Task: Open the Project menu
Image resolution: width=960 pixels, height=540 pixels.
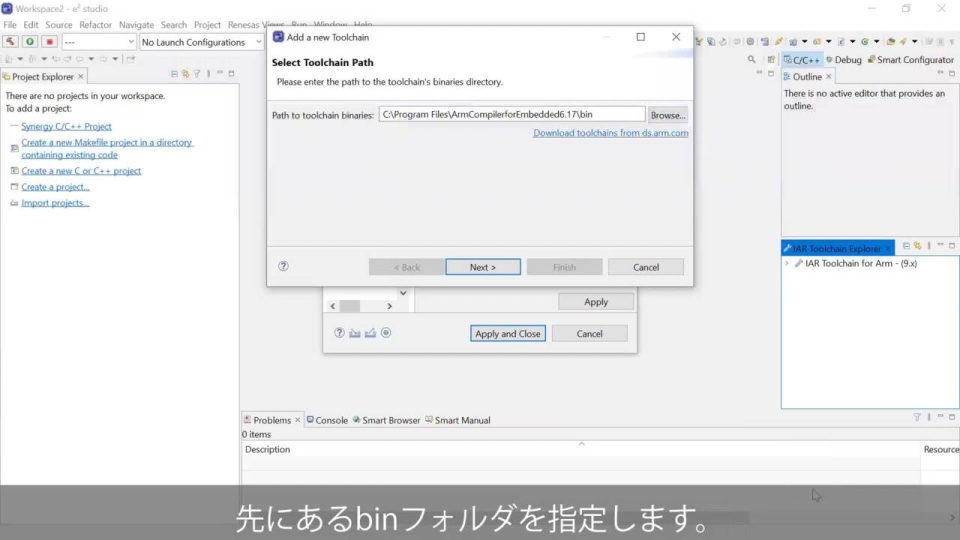Action: [x=207, y=24]
